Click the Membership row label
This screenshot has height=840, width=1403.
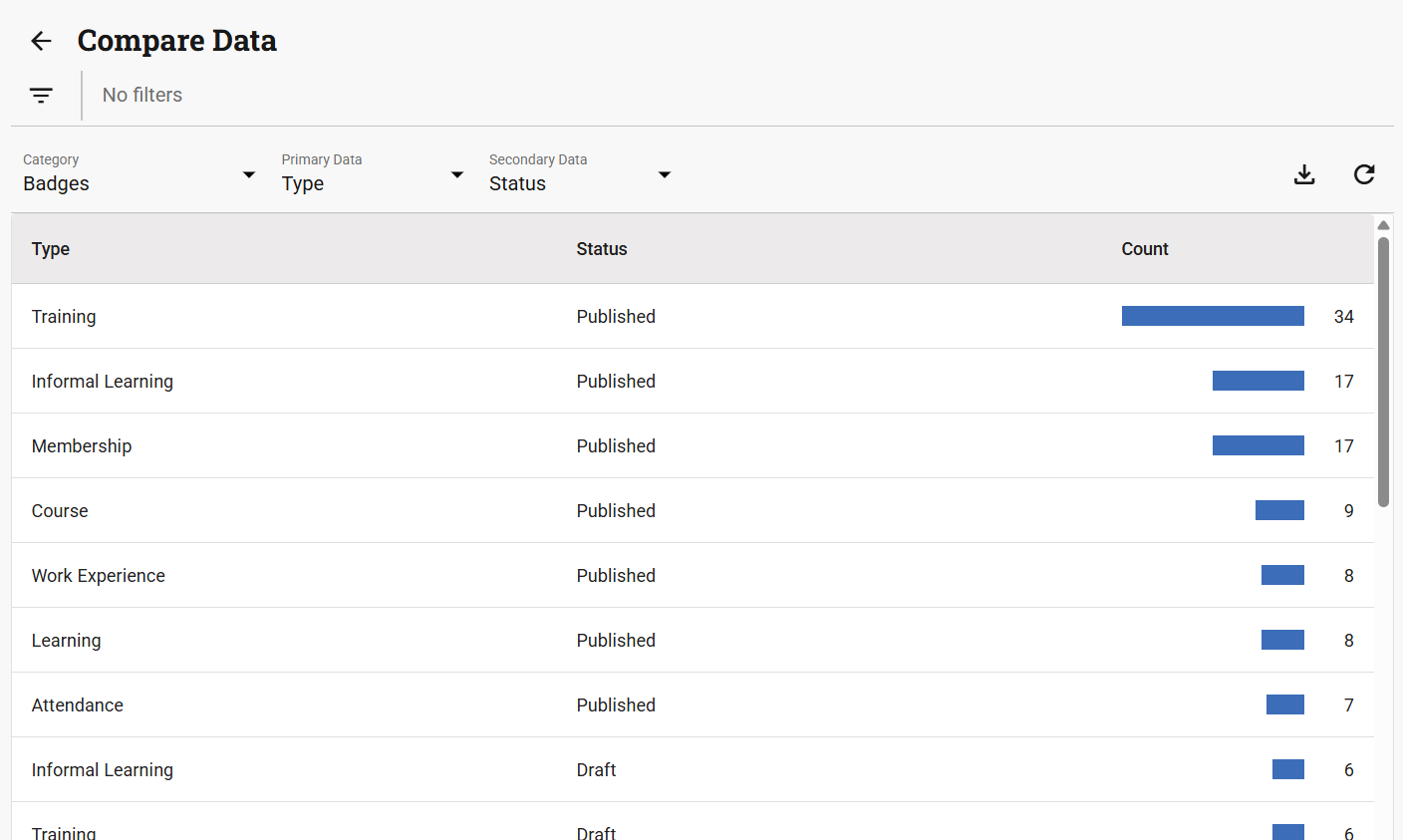[82, 446]
